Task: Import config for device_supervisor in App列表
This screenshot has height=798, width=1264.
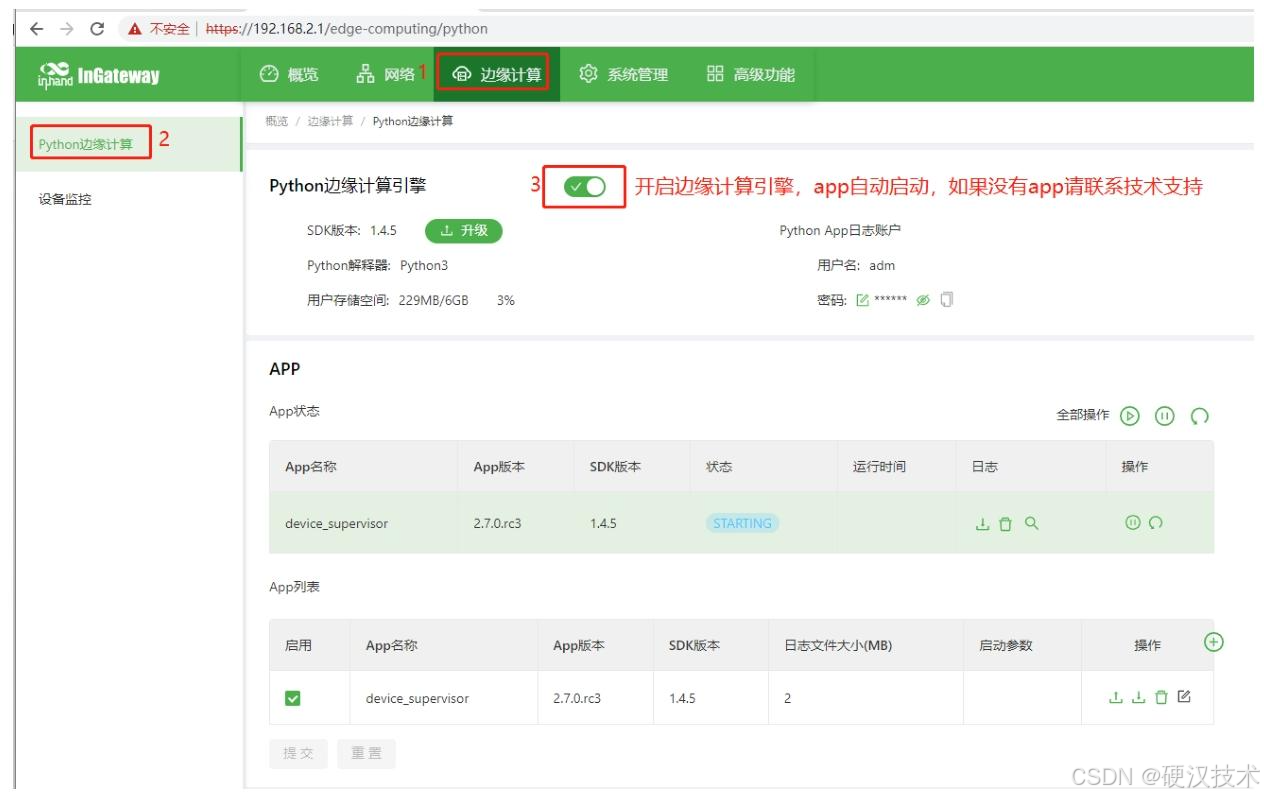Action: click(x=1116, y=698)
